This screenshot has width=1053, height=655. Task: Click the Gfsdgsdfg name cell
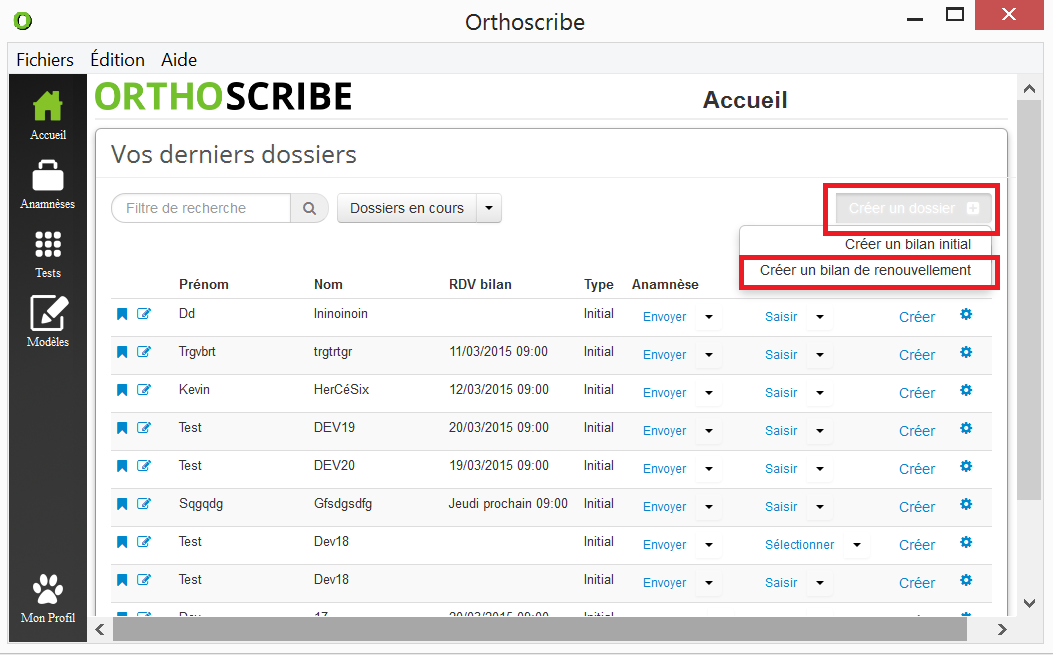click(342, 504)
